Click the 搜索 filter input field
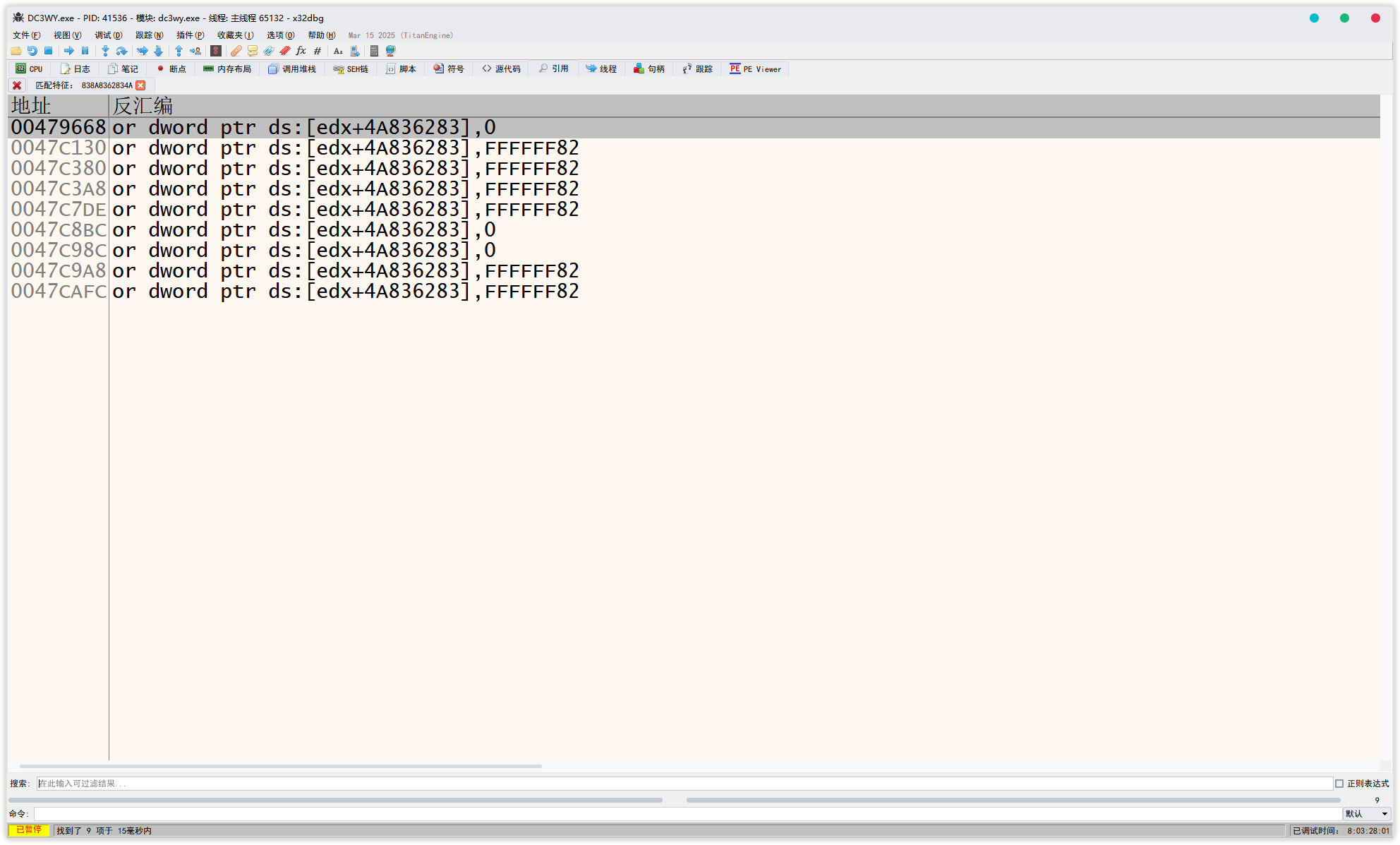 tap(684, 784)
